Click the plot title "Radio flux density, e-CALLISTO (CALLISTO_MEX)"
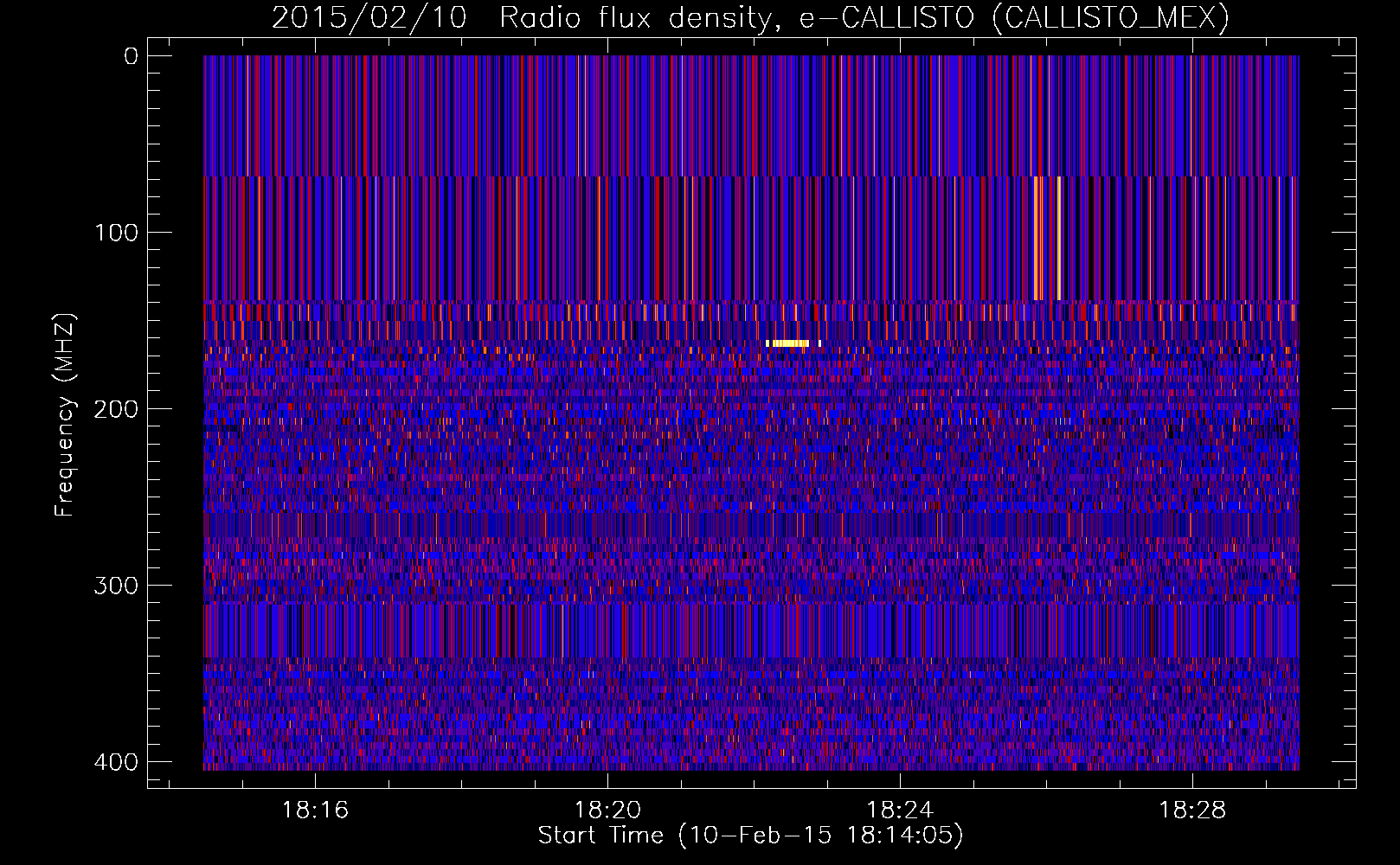Screen dimensions: 1400x865 864,17
